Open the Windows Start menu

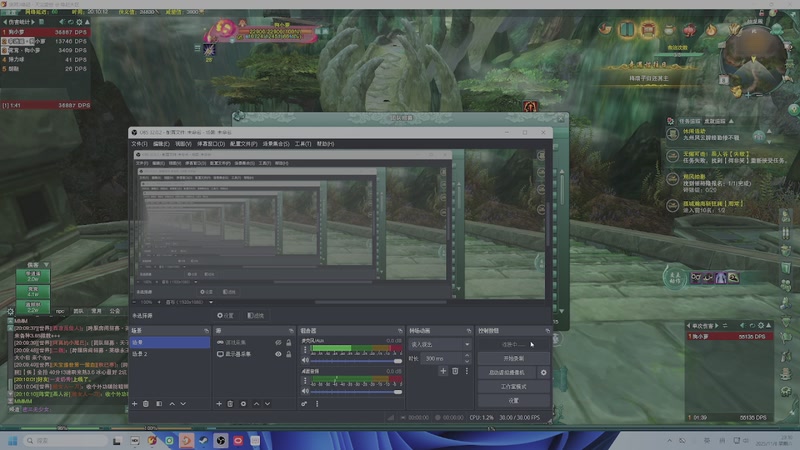pos(13,440)
